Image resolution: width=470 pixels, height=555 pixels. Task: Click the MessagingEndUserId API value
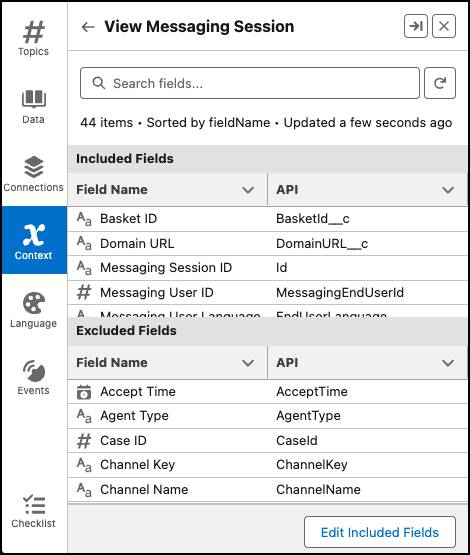pyautogui.click(x=340, y=293)
